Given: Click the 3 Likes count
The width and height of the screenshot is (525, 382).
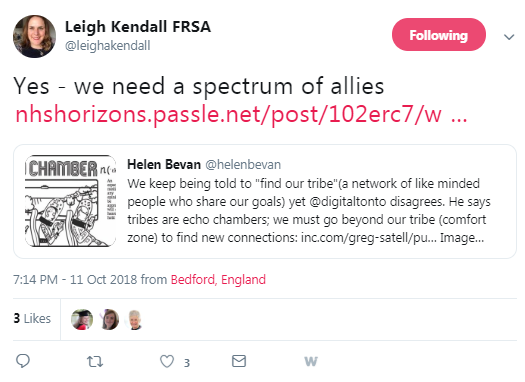Looking at the screenshot, I should 32,318.
